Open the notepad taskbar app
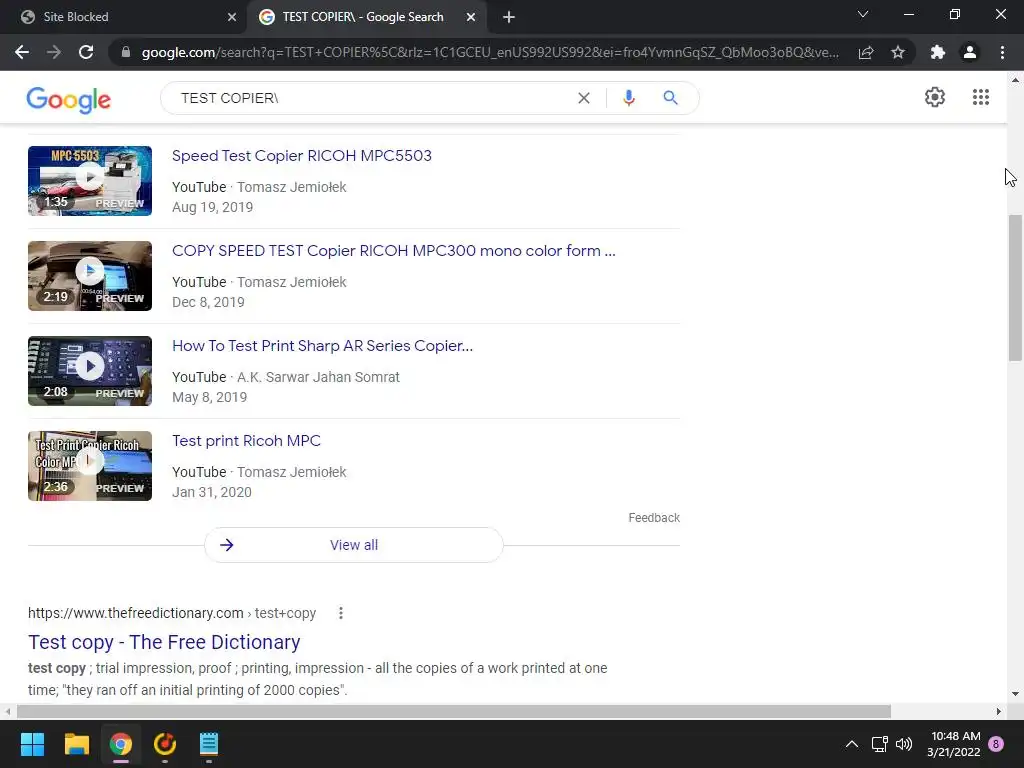The image size is (1024, 768). pos(208,744)
